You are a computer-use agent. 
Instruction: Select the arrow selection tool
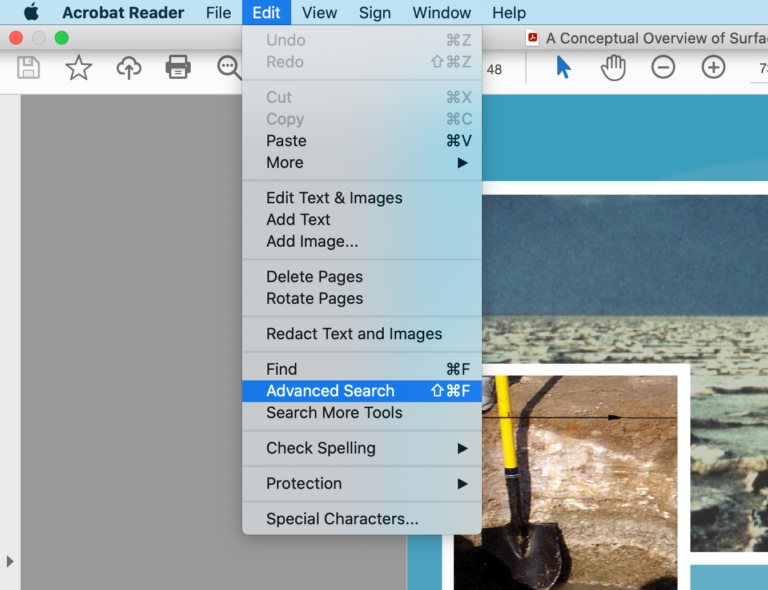tap(563, 68)
